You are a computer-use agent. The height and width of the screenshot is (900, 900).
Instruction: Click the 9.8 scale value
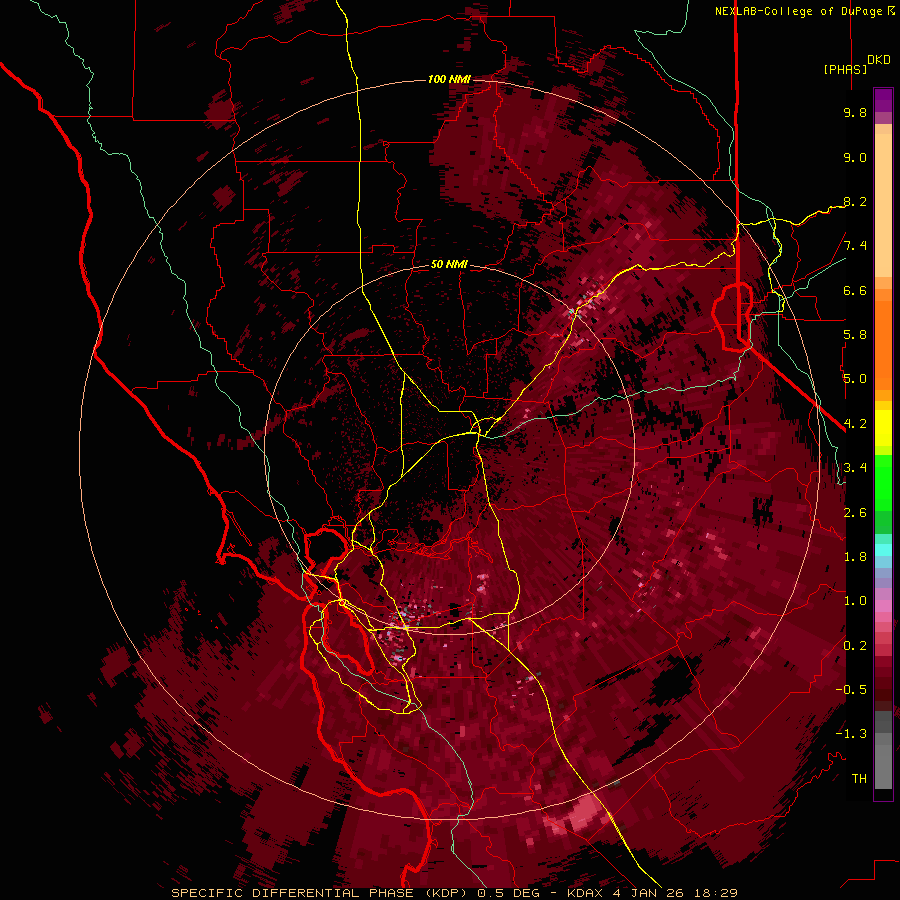coord(855,112)
